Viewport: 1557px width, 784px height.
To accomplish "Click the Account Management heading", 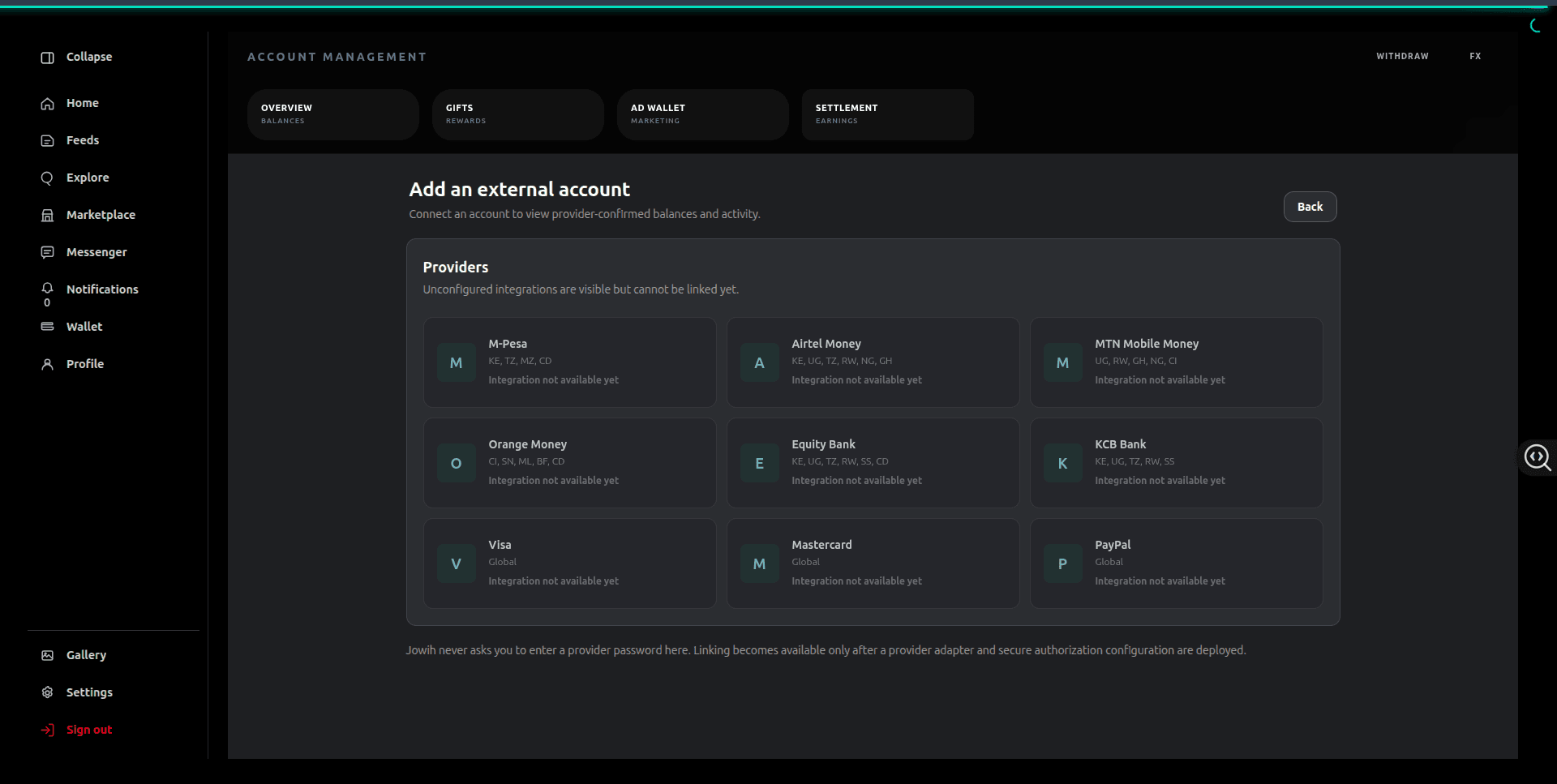I will (x=337, y=57).
